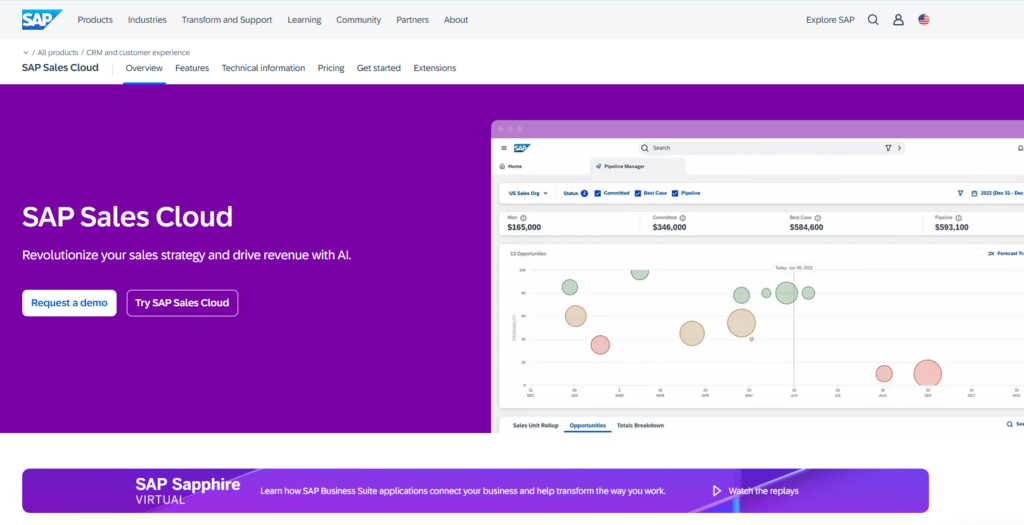The height and width of the screenshot is (525, 1024).
Task: Open the Learning menu
Action: [x=304, y=20]
